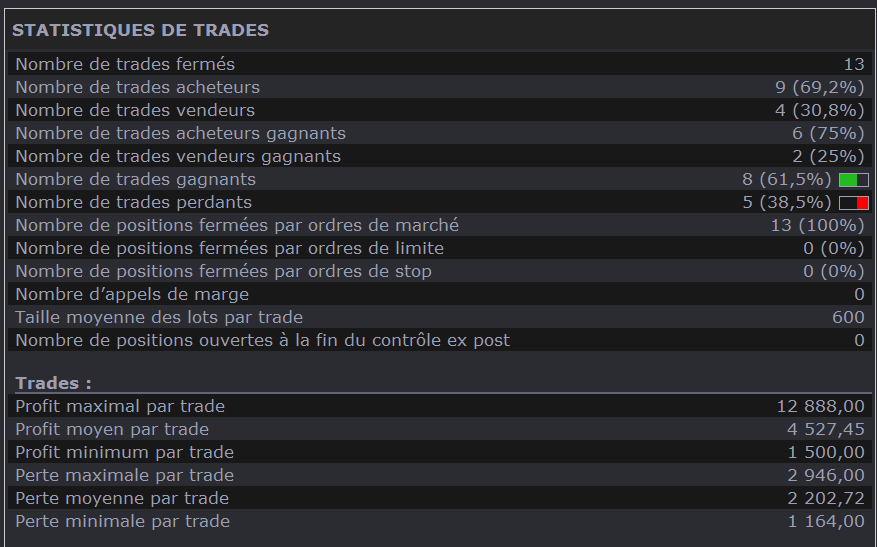This screenshot has width=877, height=547.
Task: Click the Taille moyenne des lots value 600
Action: pyautogui.click(x=848, y=317)
